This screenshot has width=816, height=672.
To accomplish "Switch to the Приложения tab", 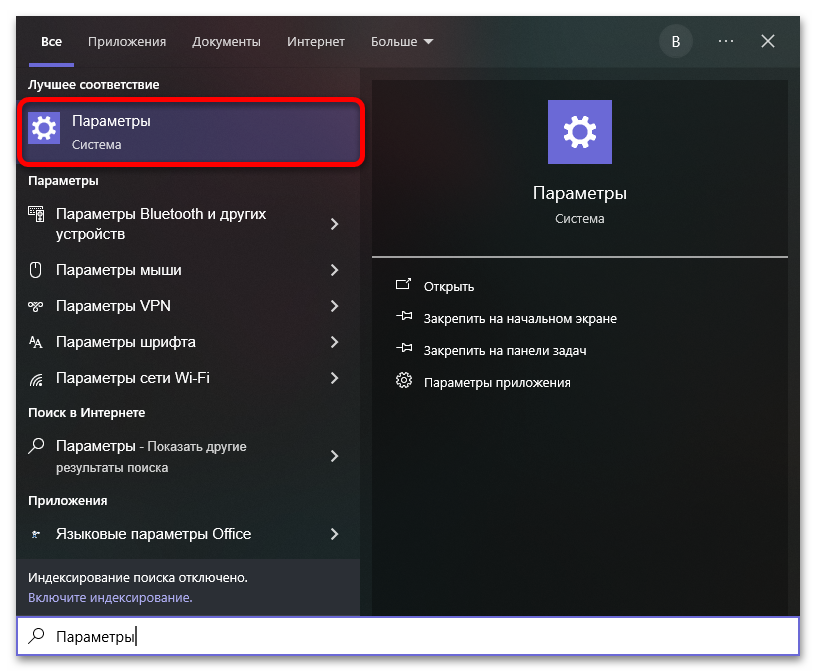I will pyautogui.click(x=127, y=42).
